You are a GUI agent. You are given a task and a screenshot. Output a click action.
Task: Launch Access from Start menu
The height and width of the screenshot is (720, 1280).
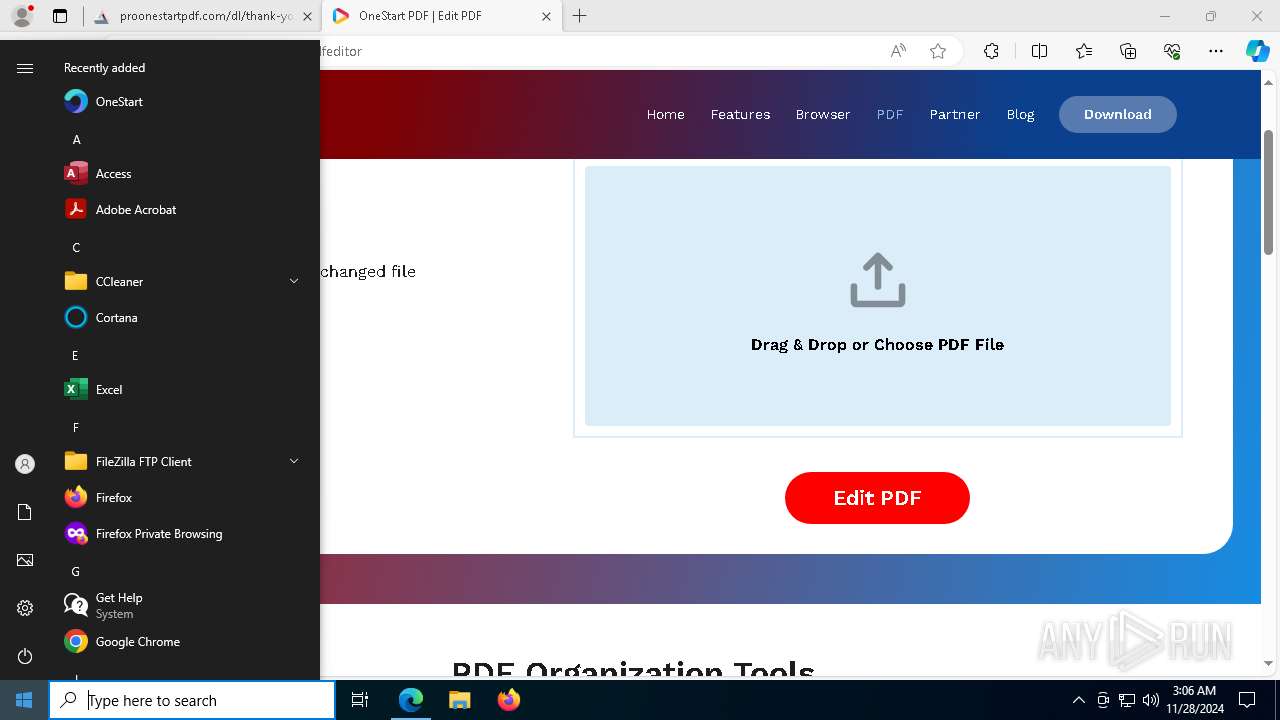[x=180, y=174]
